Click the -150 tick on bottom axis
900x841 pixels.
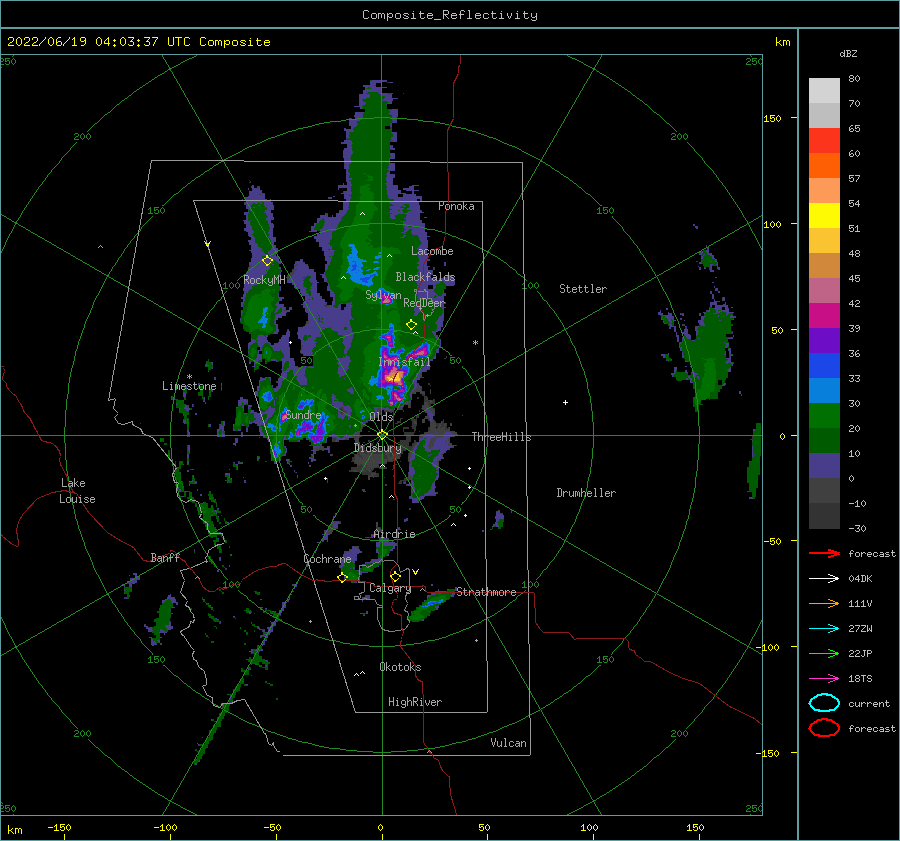[x=59, y=827]
